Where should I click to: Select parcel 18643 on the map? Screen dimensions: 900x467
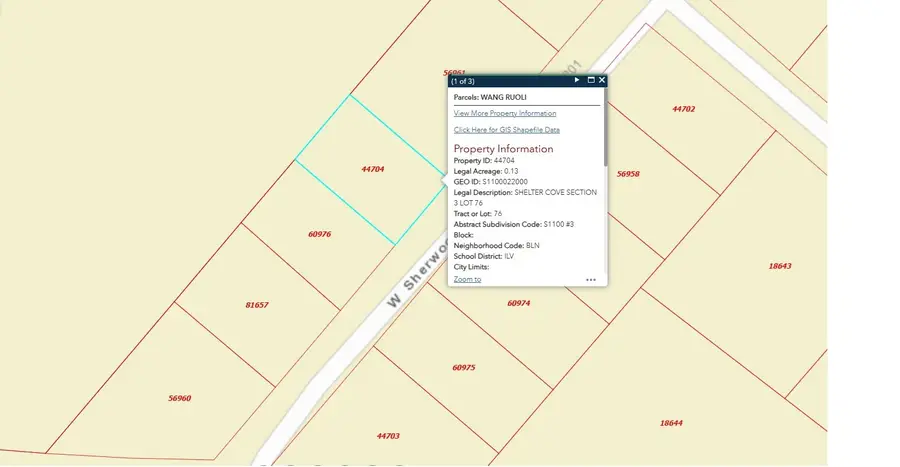(780, 266)
